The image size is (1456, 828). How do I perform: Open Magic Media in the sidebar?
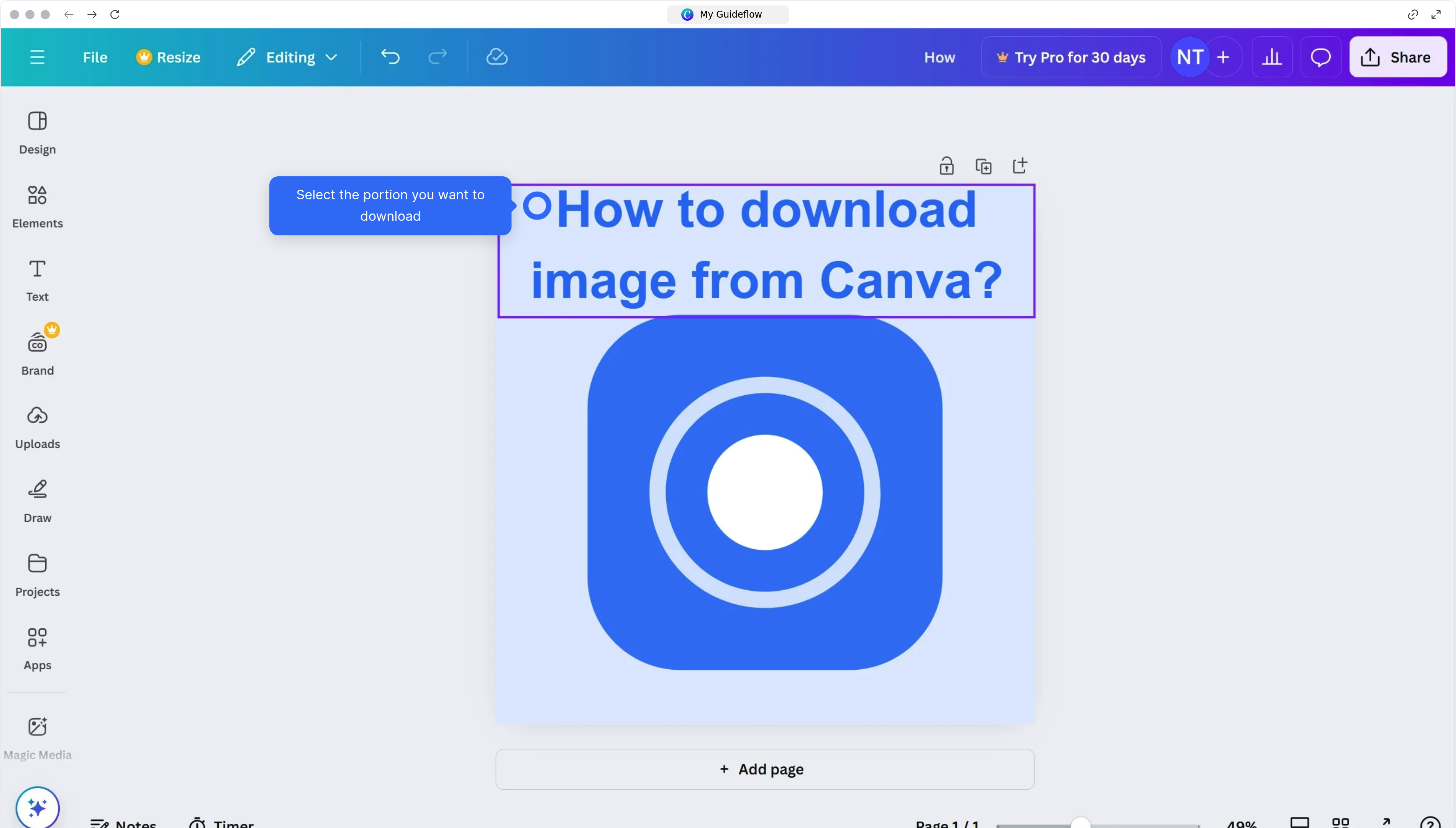click(37, 736)
